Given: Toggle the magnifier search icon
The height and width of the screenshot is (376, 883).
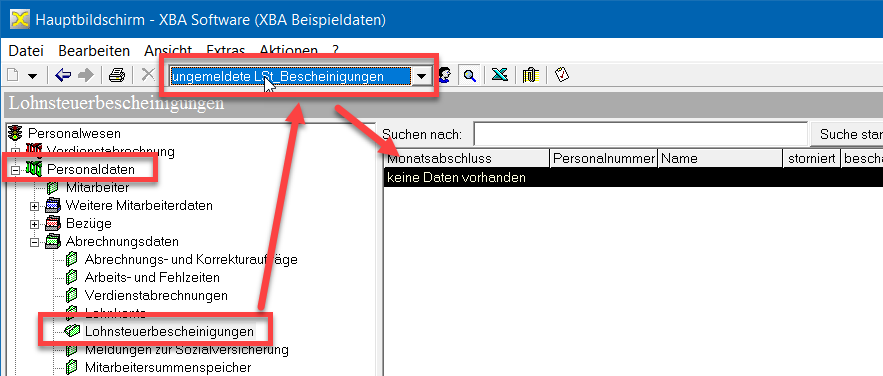Looking at the screenshot, I should [470, 75].
